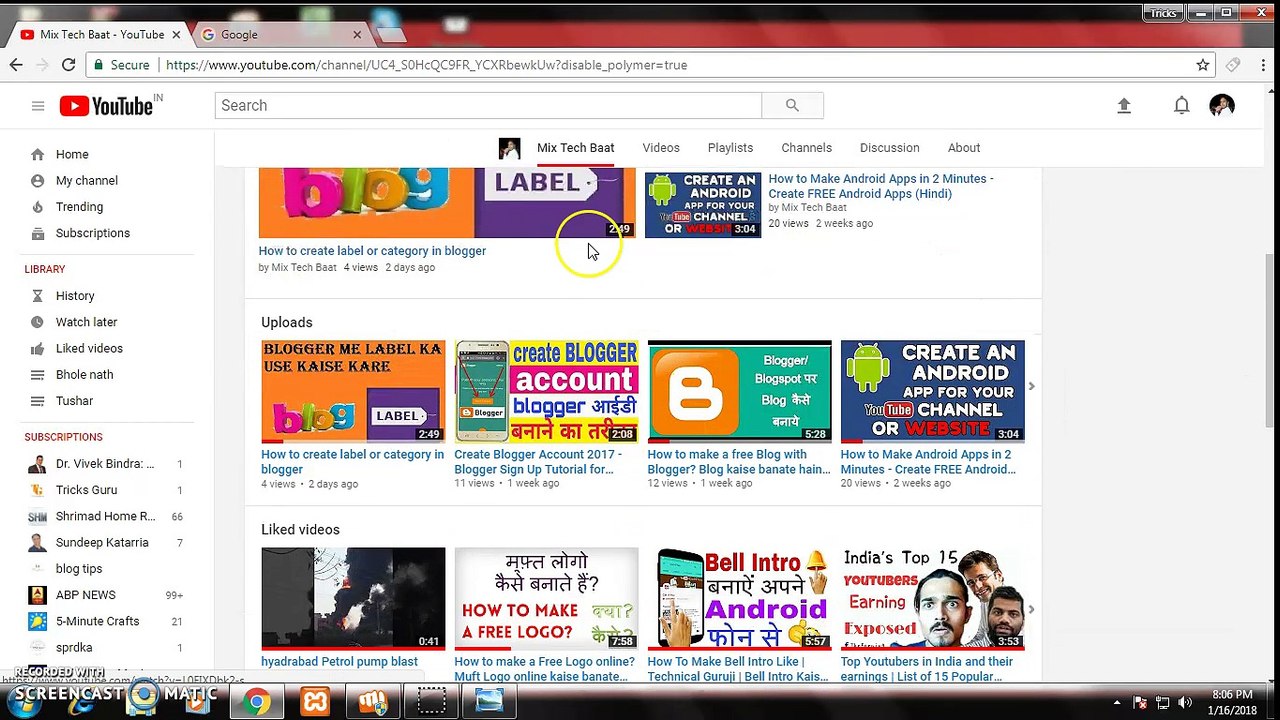Open the picture viewer taskbar icon
This screenshot has width=1280, height=720.
pyautogui.click(x=489, y=702)
